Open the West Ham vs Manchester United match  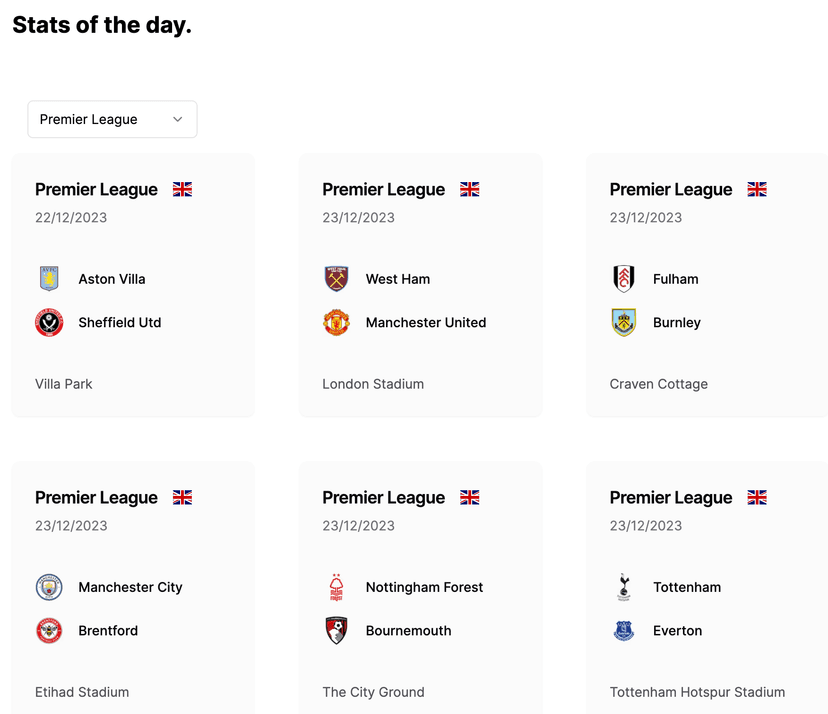point(420,285)
